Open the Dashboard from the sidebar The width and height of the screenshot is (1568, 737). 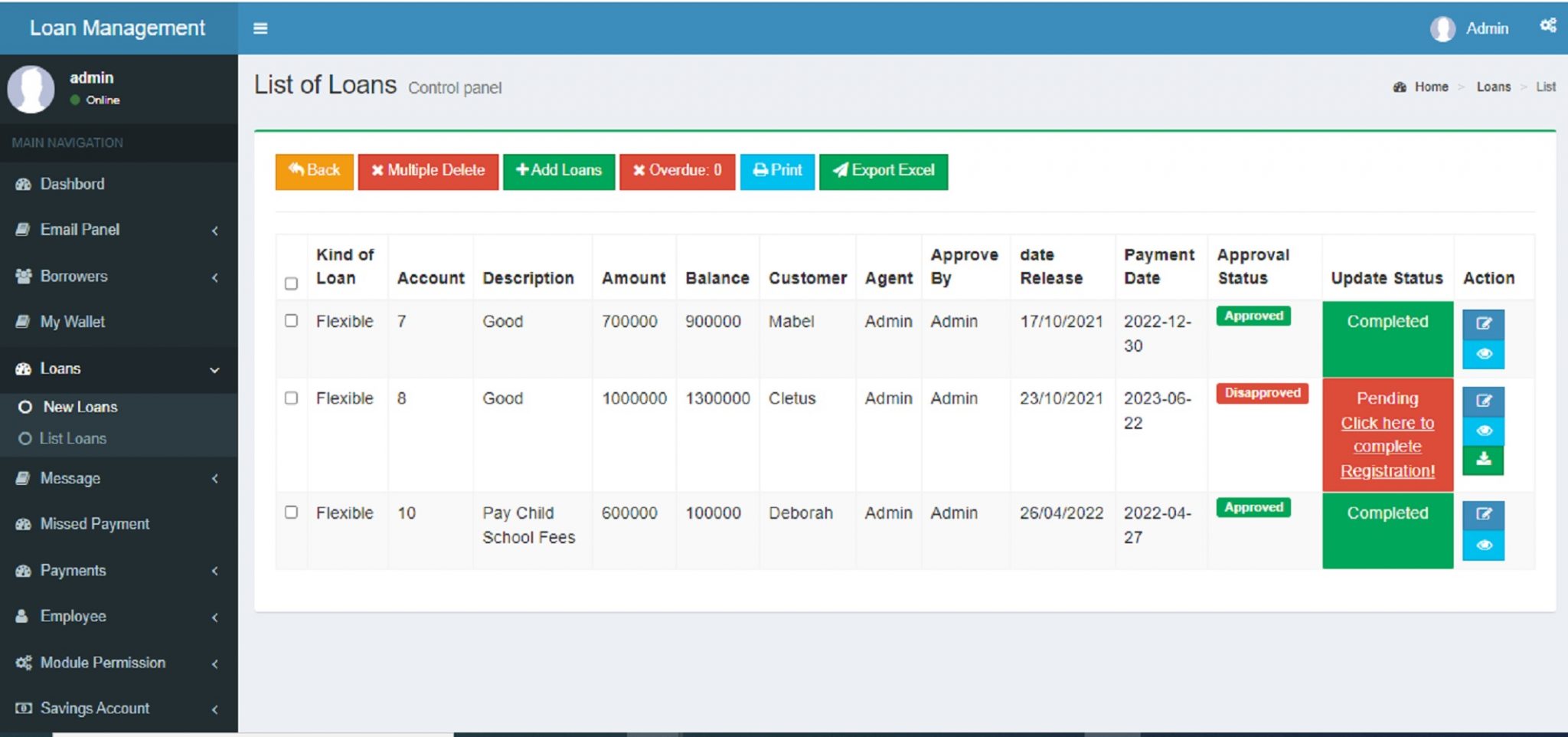pyautogui.click(x=73, y=184)
